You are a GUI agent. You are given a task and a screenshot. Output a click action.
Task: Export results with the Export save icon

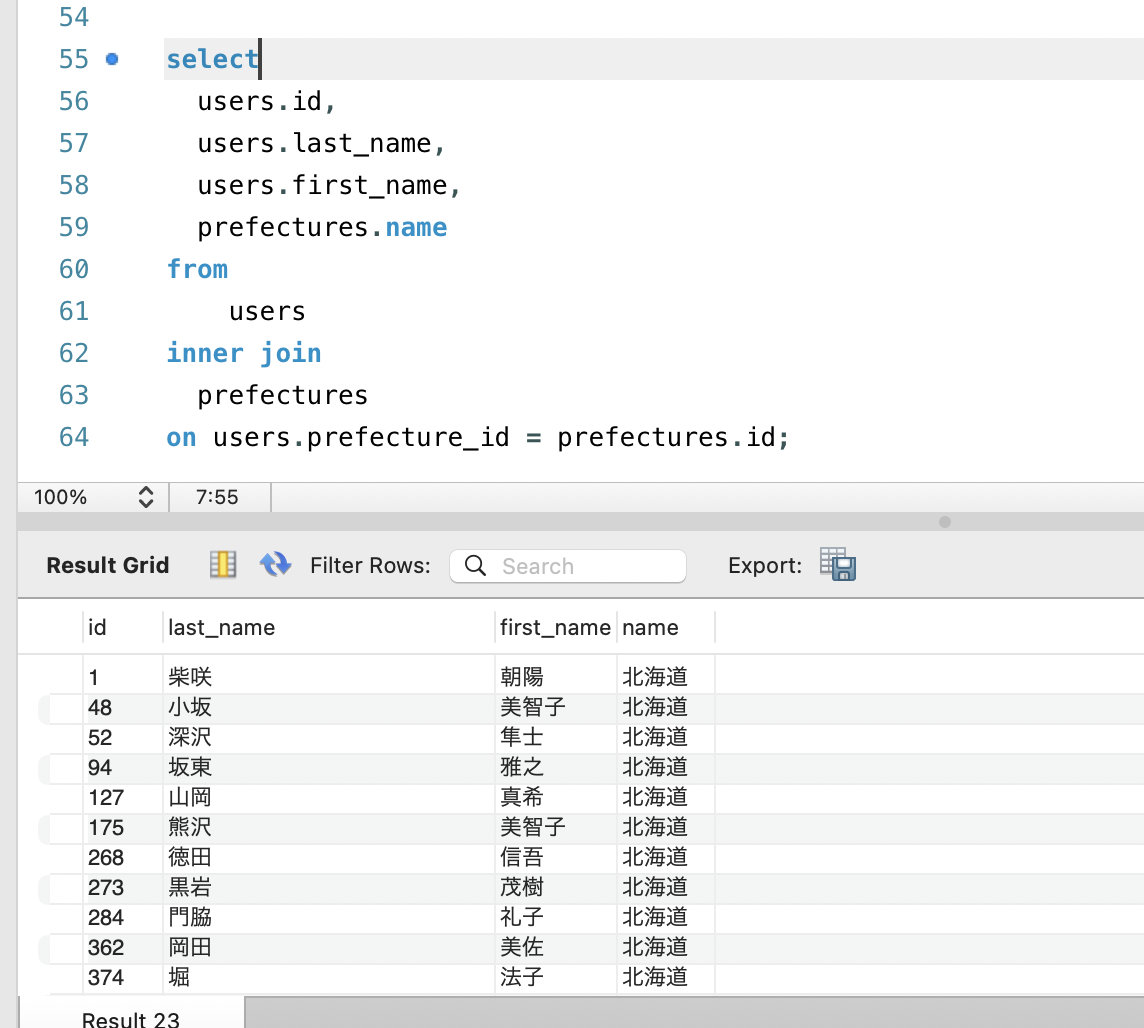click(x=836, y=564)
